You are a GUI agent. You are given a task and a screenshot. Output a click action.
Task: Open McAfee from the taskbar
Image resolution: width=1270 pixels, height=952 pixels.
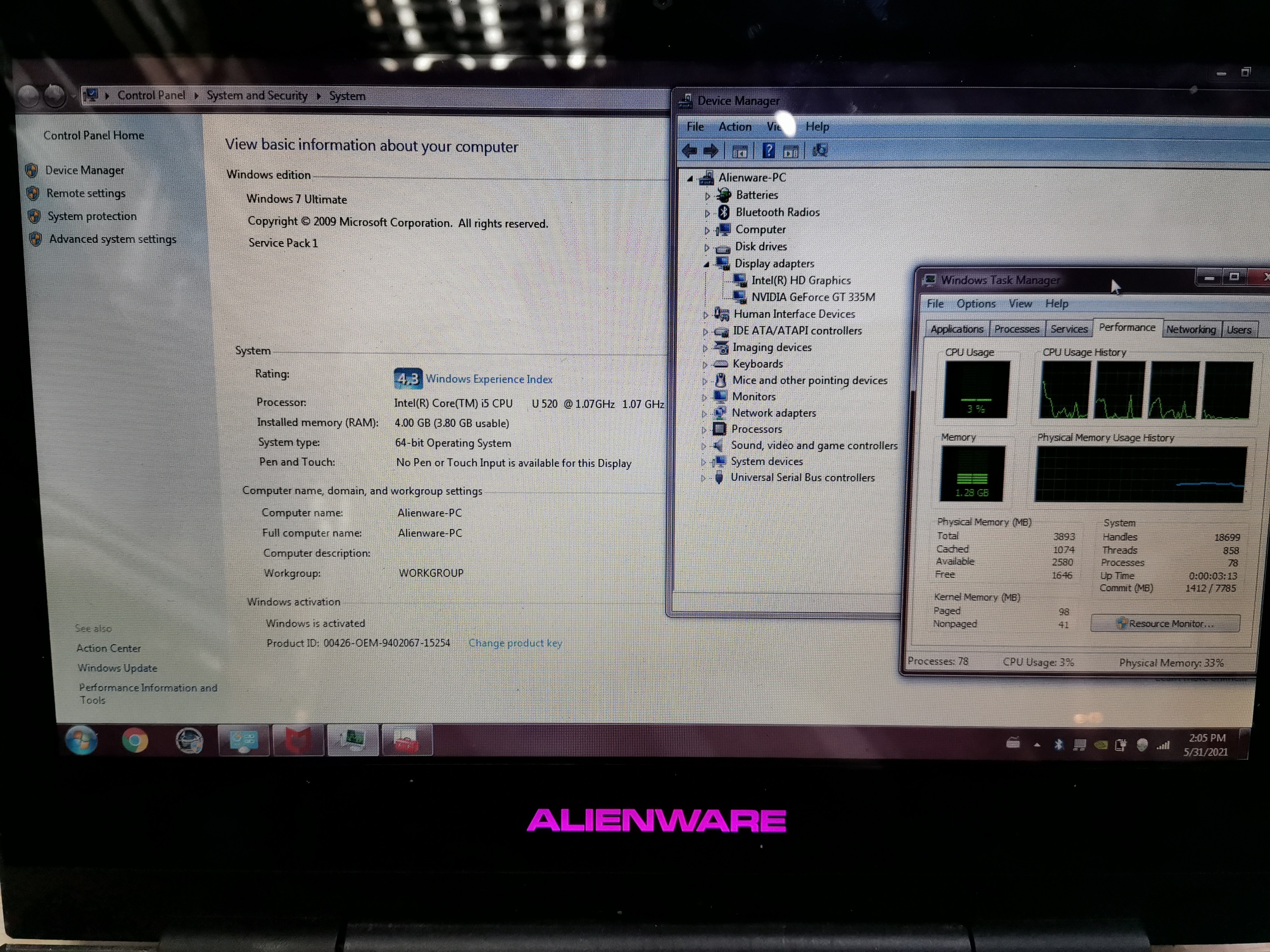coord(298,741)
